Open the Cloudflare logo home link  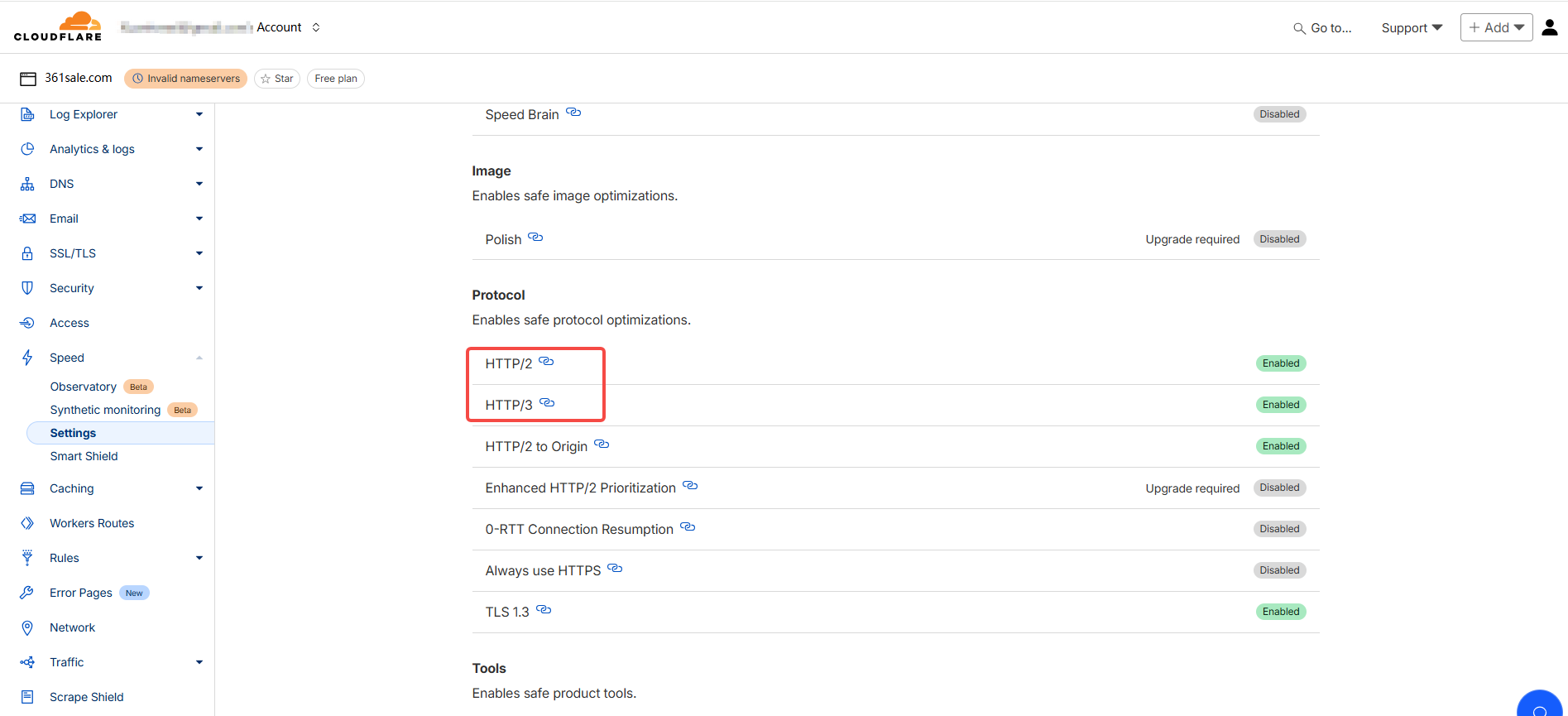58,26
